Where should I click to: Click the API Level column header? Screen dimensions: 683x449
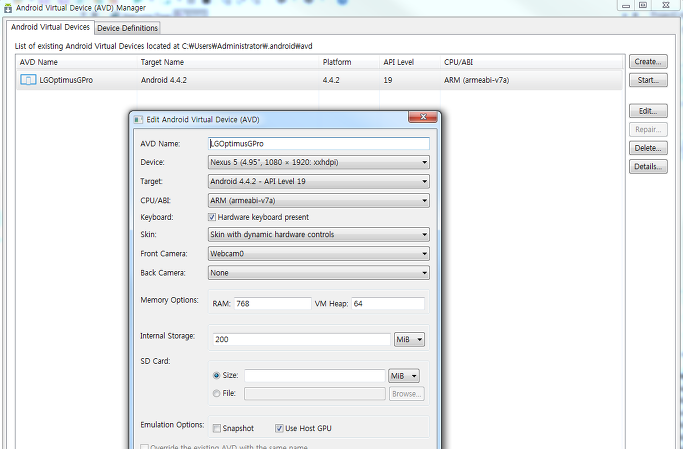[410, 62]
